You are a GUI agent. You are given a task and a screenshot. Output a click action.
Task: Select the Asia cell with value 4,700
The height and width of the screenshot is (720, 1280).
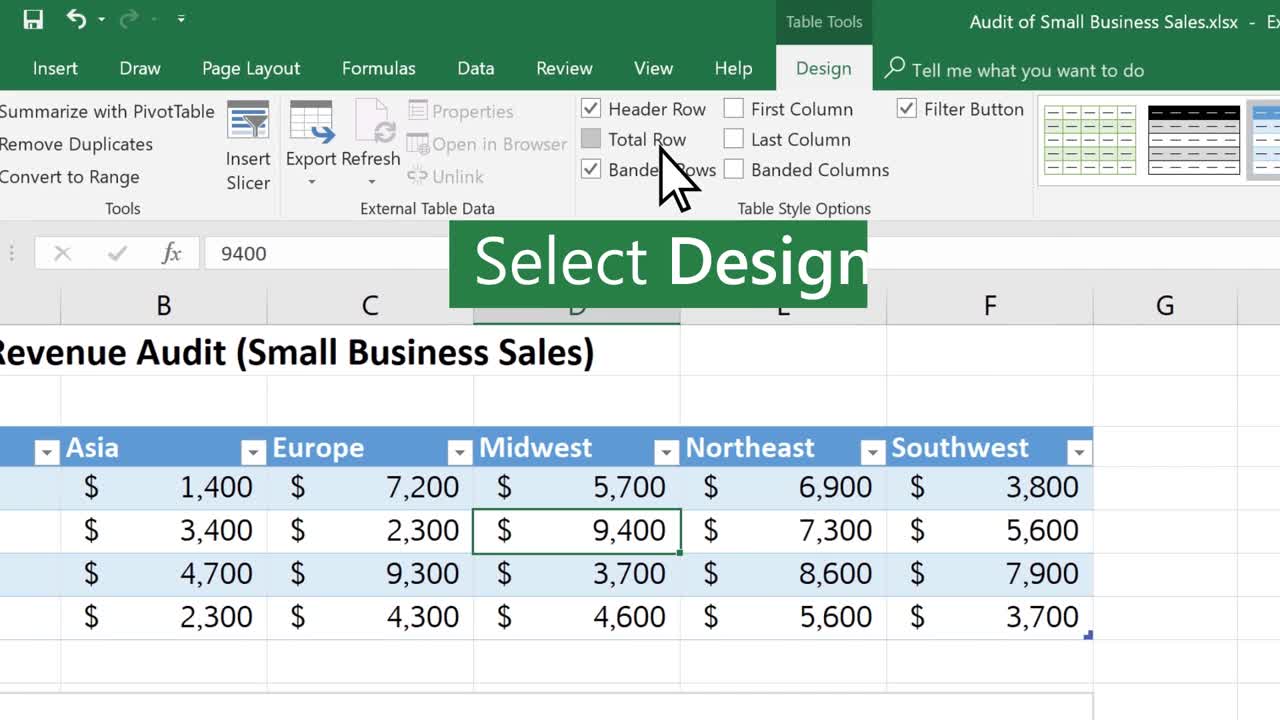pyautogui.click(x=164, y=573)
